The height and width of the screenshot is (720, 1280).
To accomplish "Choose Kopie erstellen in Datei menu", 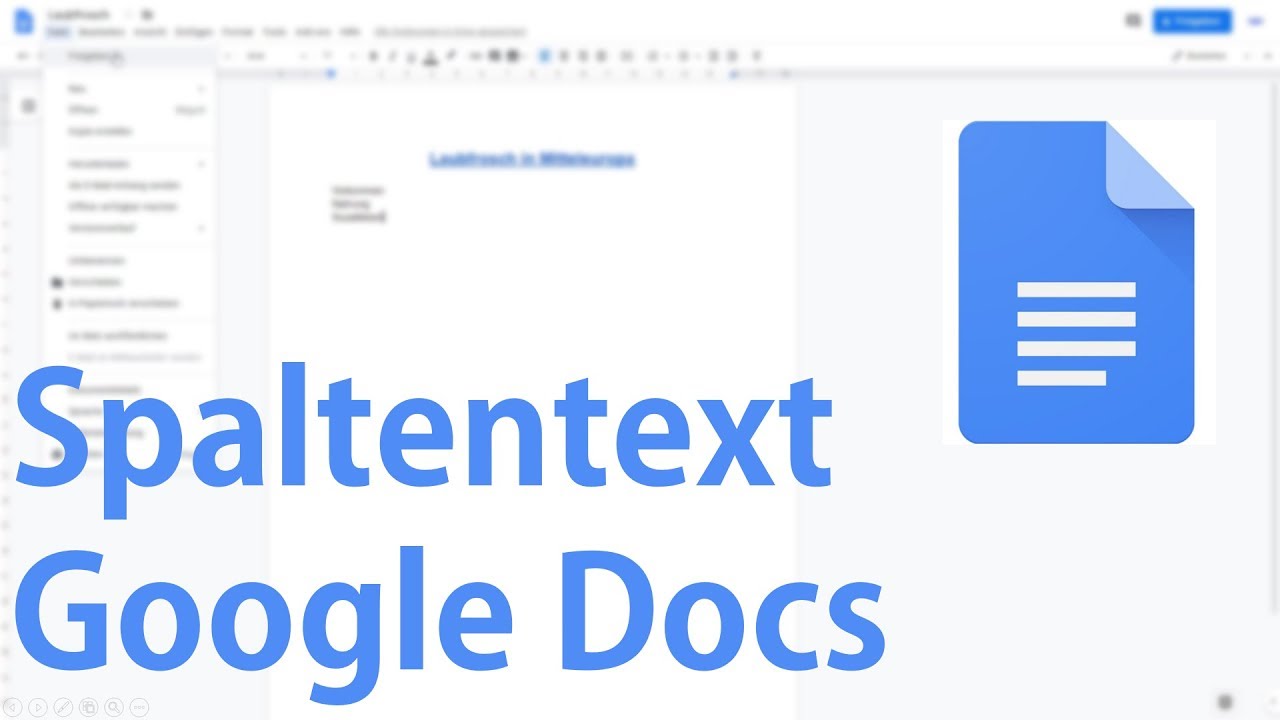I will [x=100, y=131].
